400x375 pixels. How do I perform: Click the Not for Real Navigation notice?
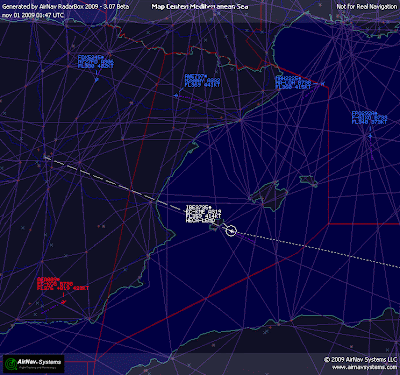[x=367, y=7]
